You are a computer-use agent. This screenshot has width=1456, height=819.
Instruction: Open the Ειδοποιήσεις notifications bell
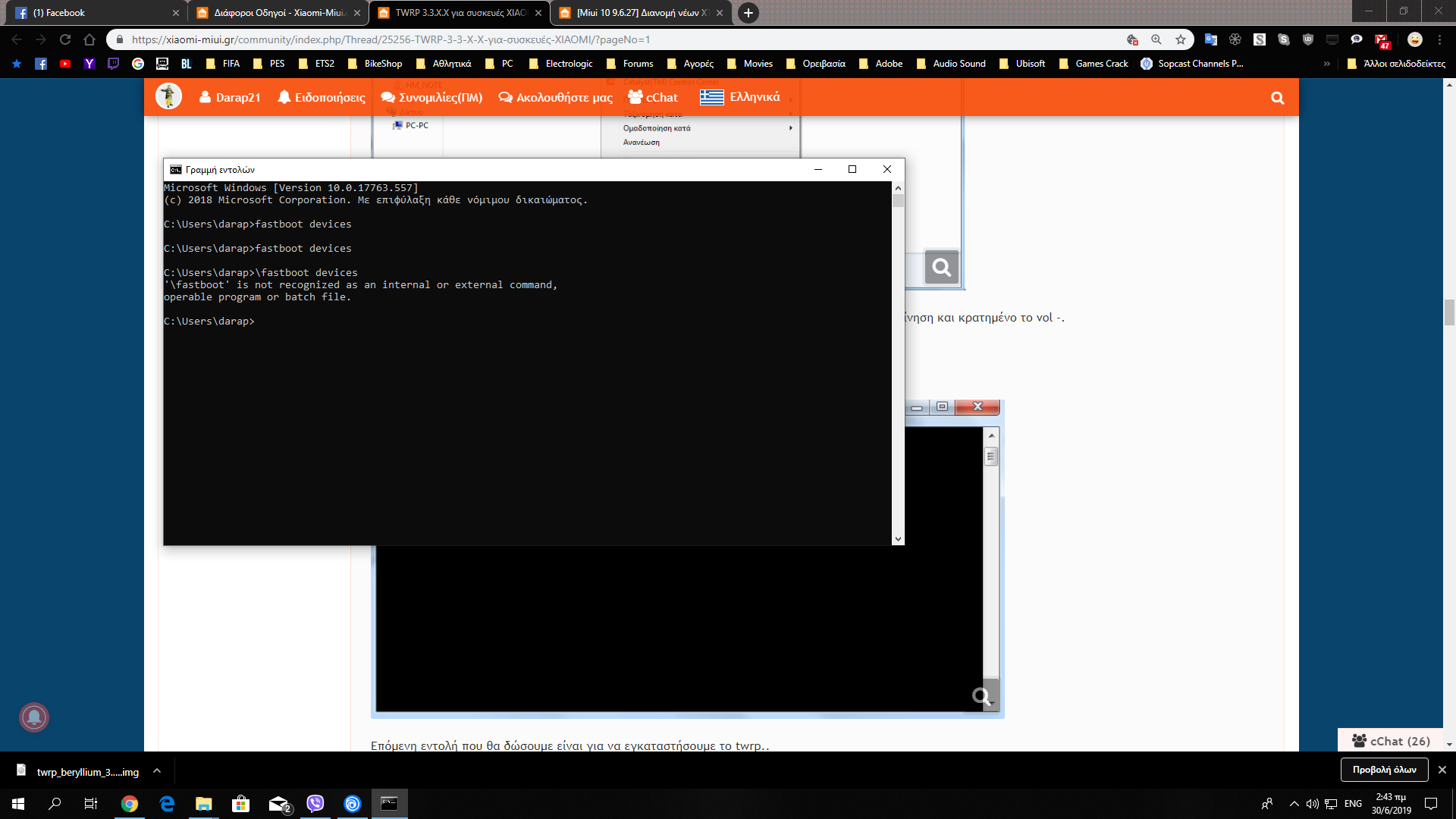(322, 98)
